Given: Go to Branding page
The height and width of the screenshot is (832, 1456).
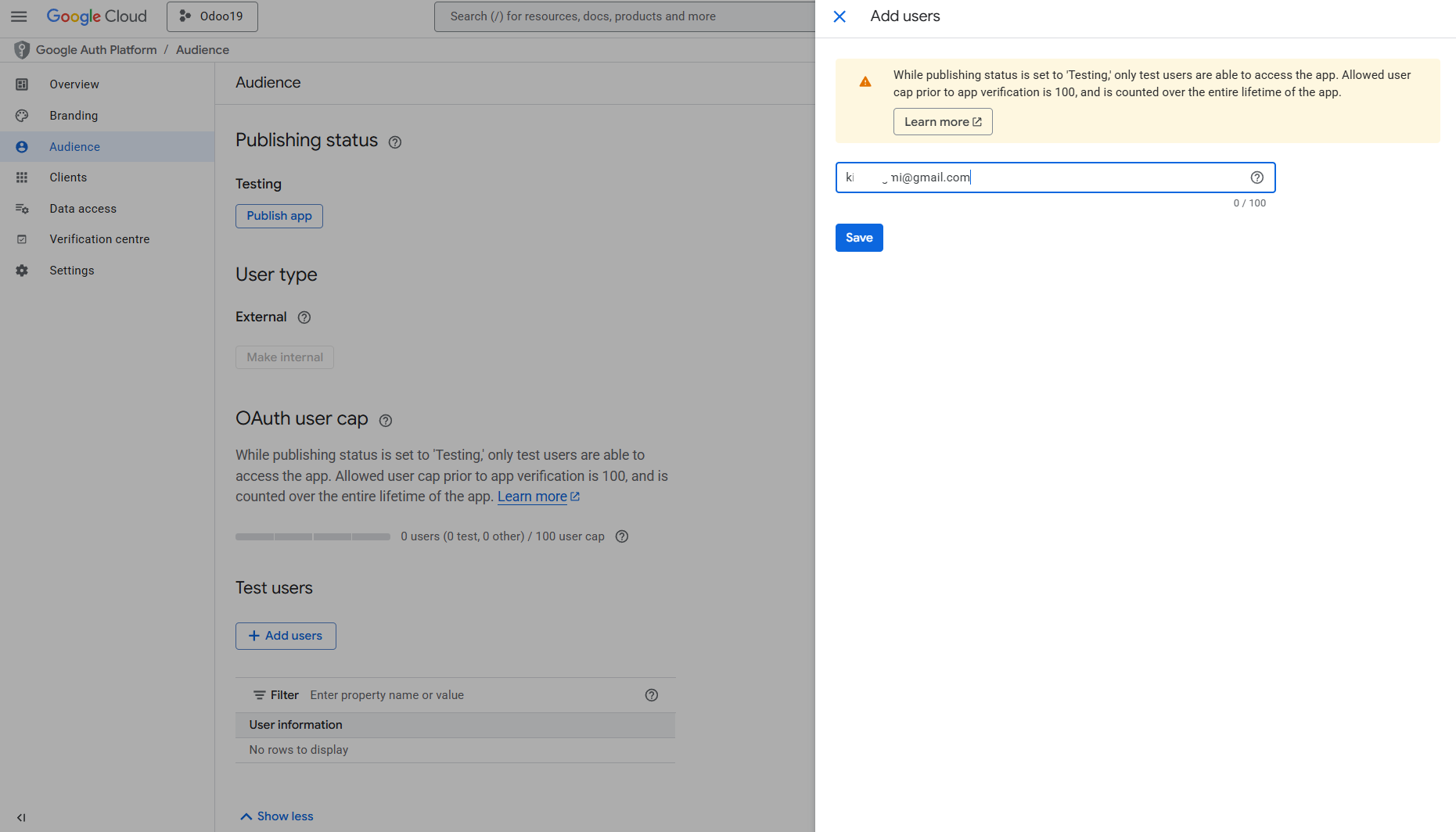Looking at the screenshot, I should click(74, 116).
